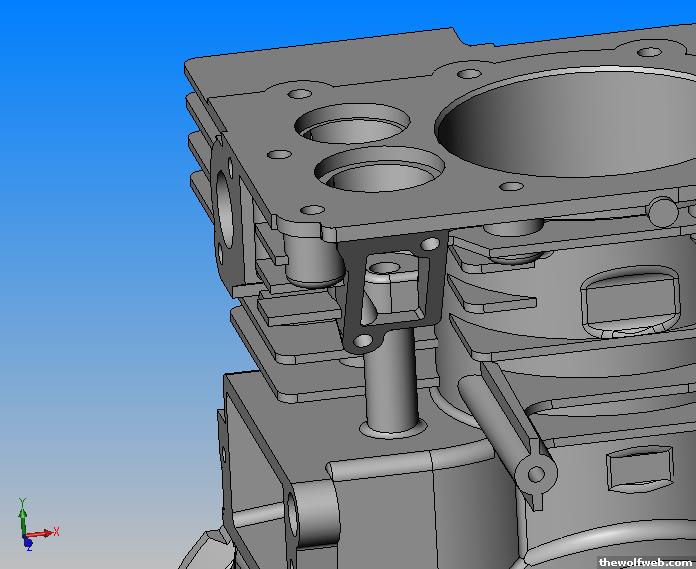Select the bottom-left bolt hole of the gasket flange
Screen dimensions: 696x569
click(363, 342)
